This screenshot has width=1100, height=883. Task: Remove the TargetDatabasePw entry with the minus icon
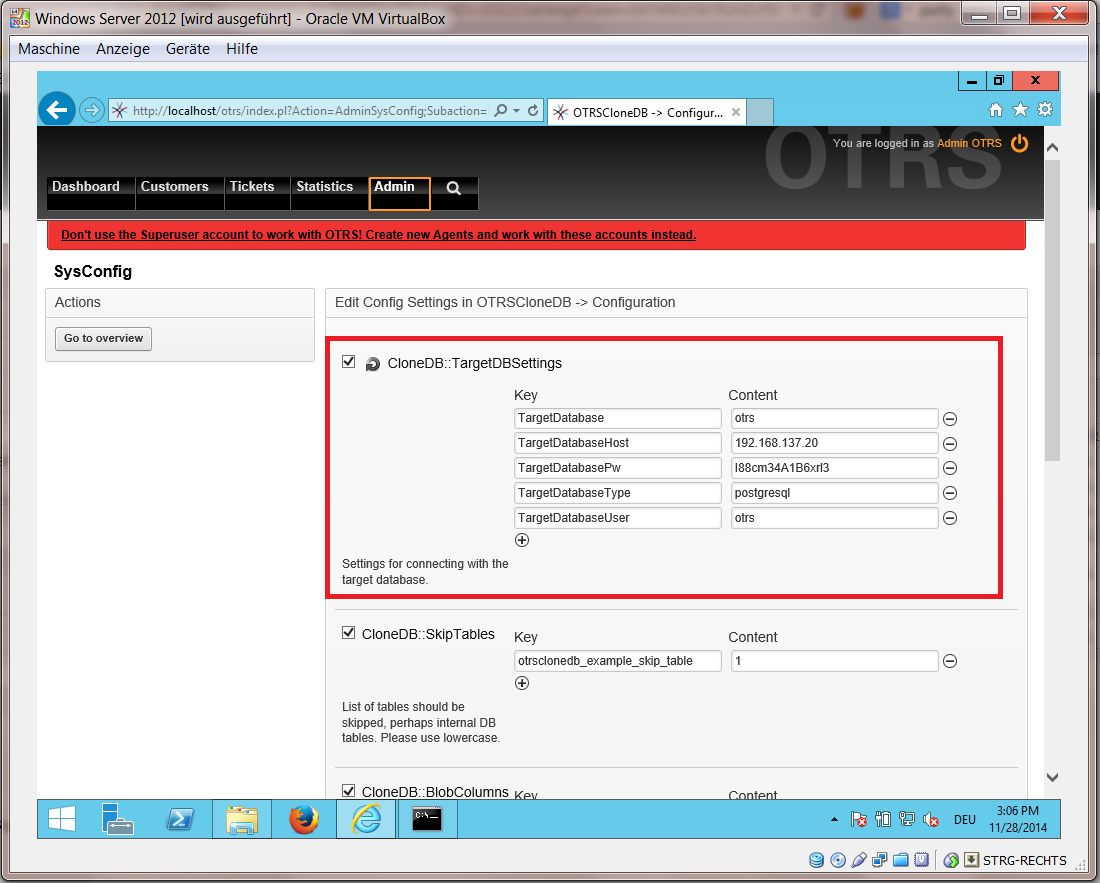(950, 467)
